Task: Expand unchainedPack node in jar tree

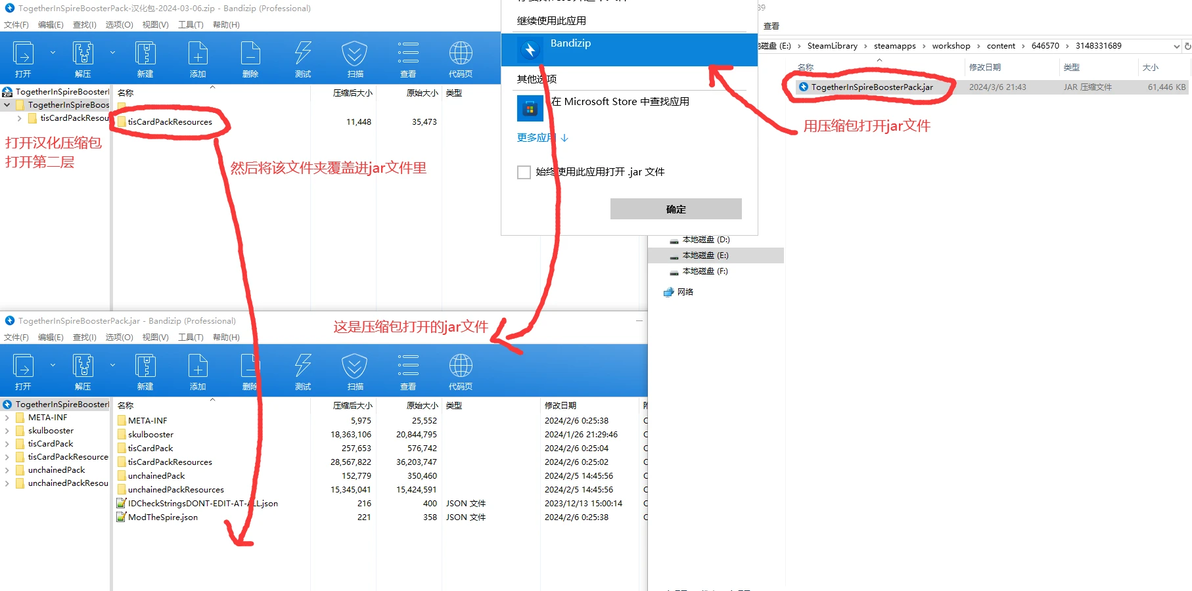Action: pyautogui.click(x=7, y=469)
